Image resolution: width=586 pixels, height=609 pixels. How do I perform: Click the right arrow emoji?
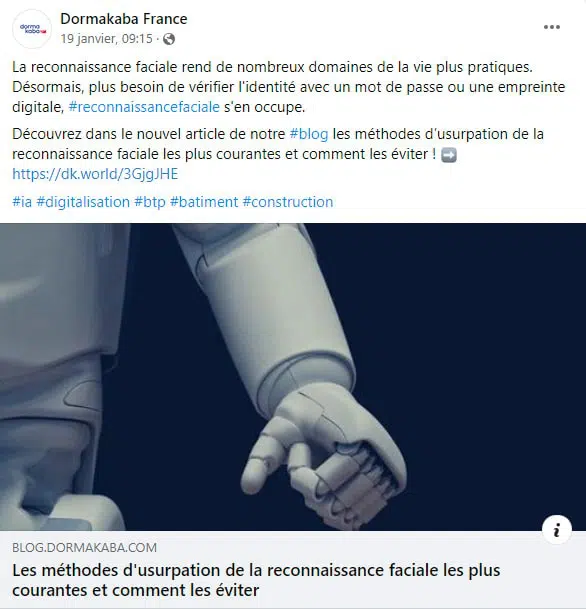pos(449,155)
